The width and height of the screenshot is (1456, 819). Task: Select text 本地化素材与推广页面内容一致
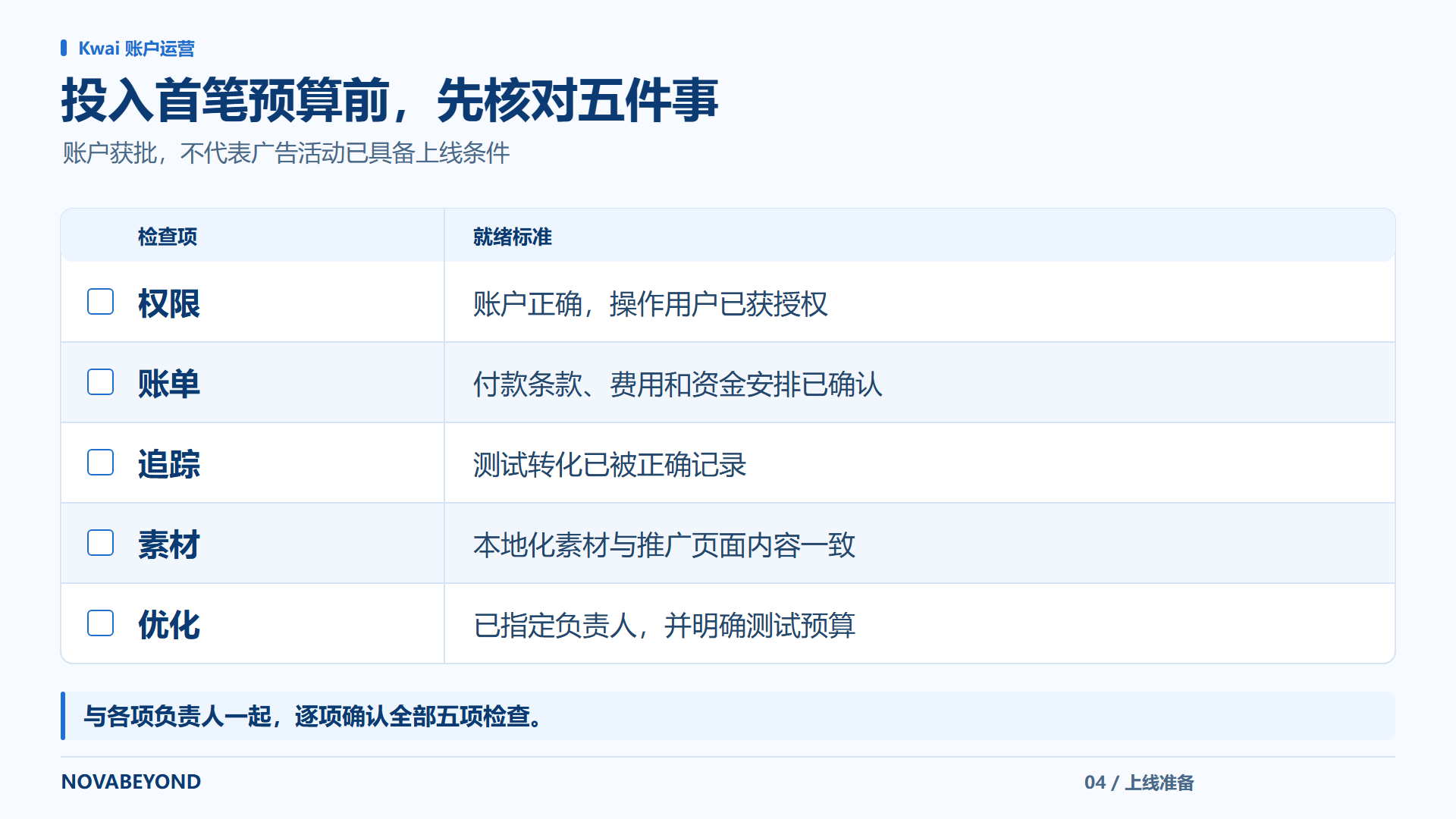coord(664,545)
